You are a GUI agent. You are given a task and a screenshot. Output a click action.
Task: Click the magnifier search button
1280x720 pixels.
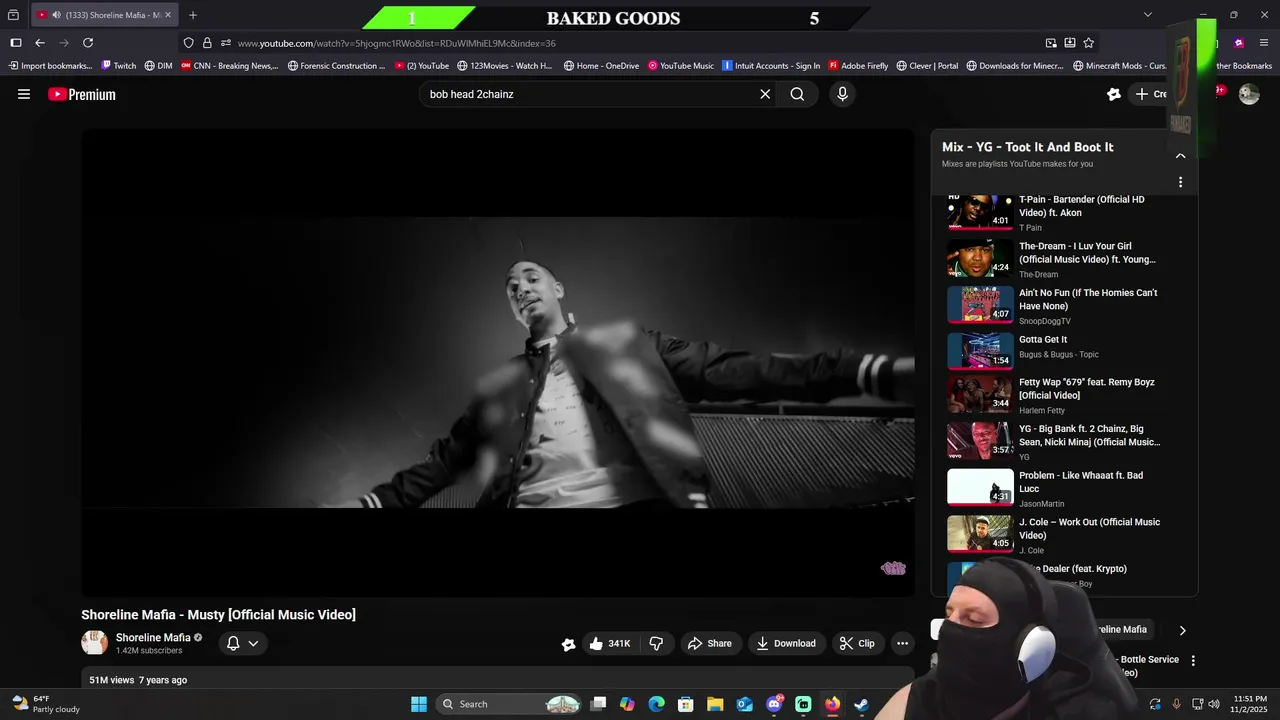coord(797,94)
